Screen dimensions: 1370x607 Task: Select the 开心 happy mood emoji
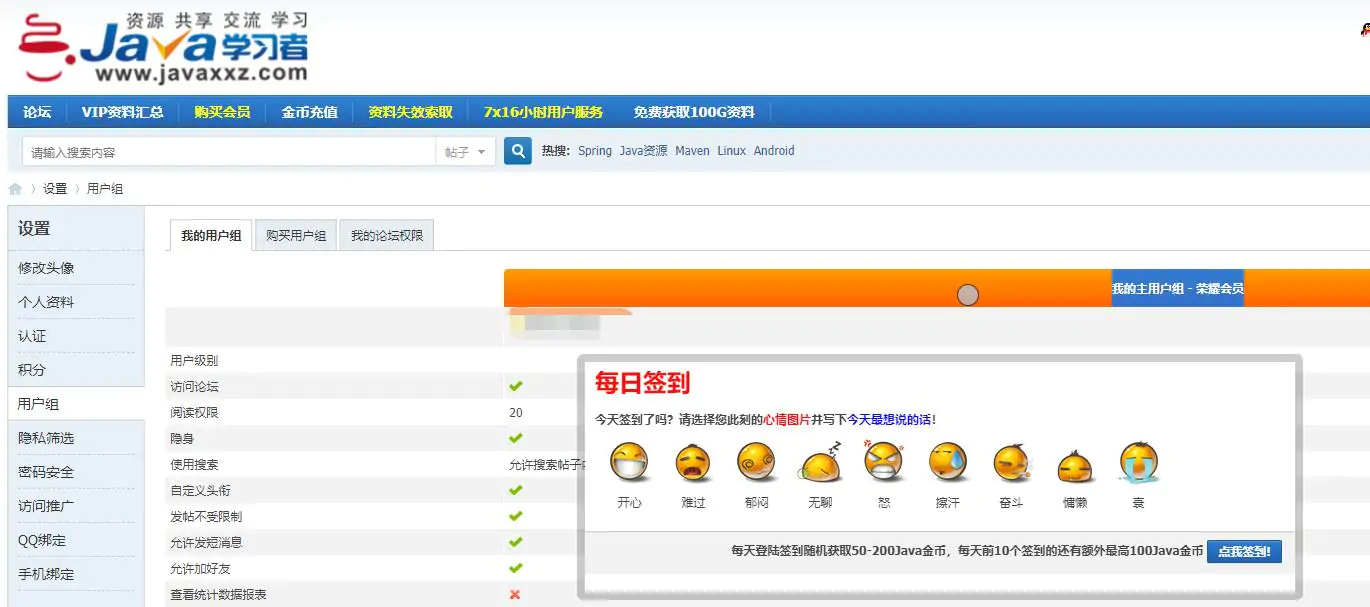pyautogui.click(x=629, y=463)
